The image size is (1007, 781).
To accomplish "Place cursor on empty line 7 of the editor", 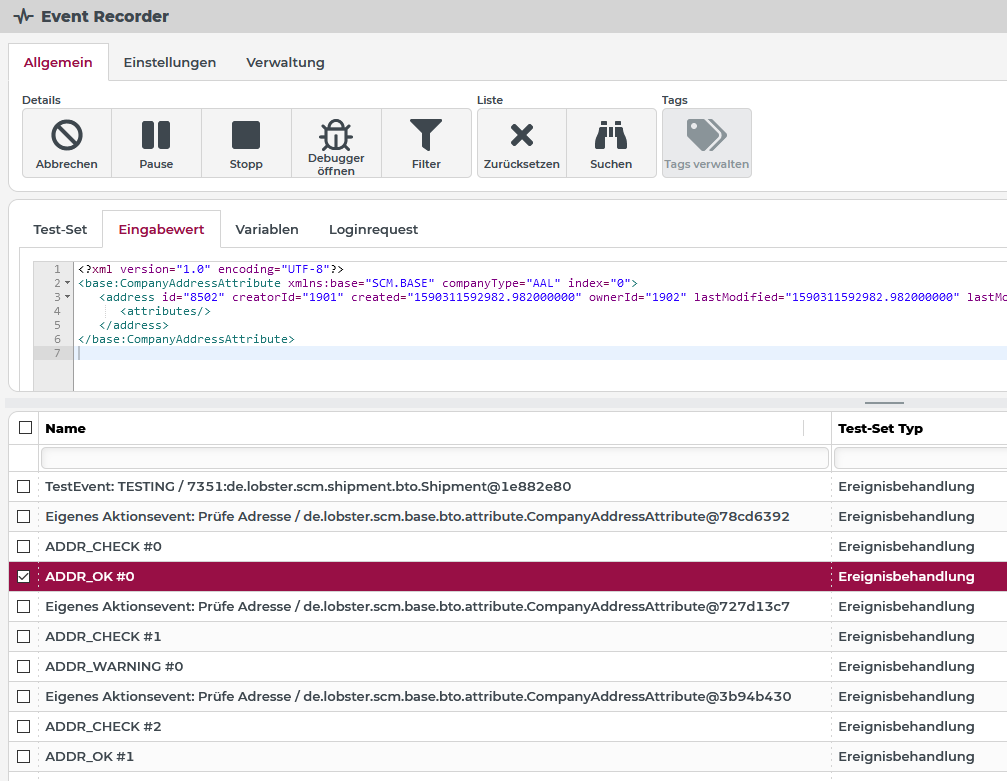I will (542, 353).
